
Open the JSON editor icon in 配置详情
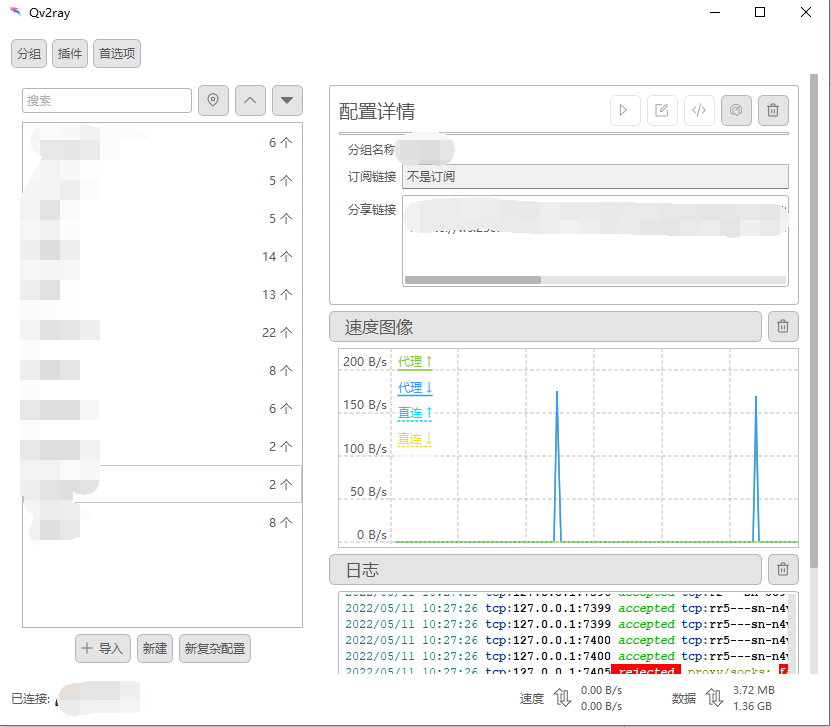click(699, 110)
